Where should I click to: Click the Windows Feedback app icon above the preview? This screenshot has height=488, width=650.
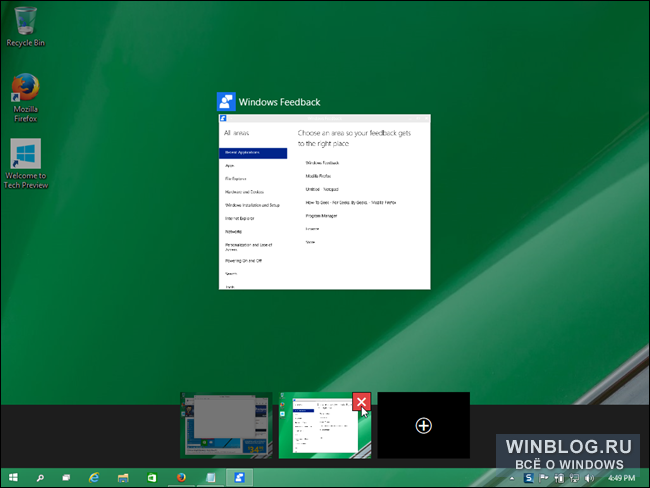(x=226, y=102)
